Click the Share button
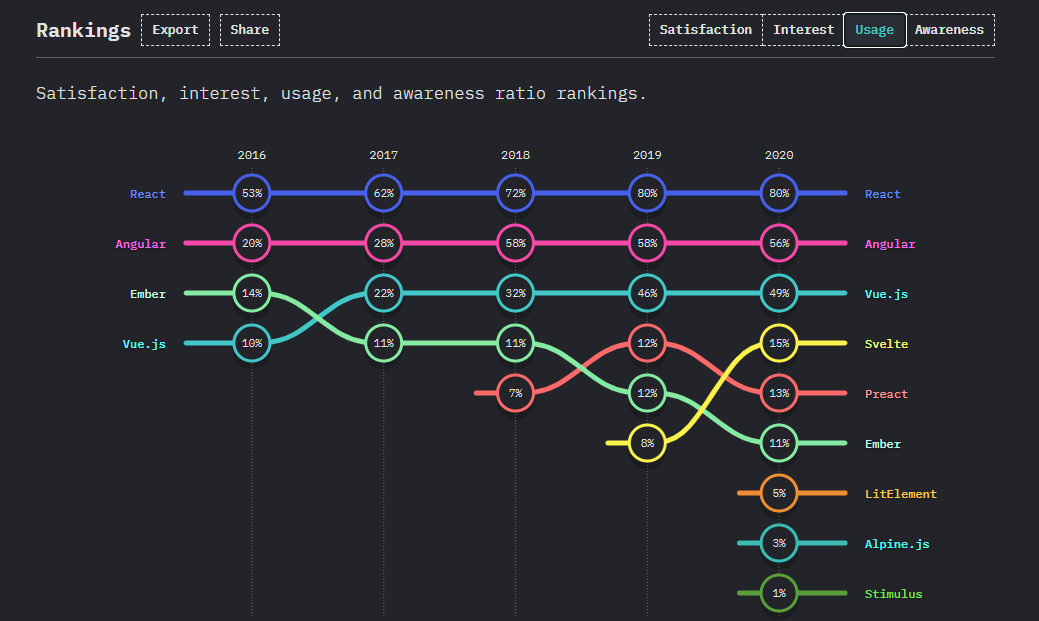This screenshot has width=1039, height=621. tap(250, 30)
